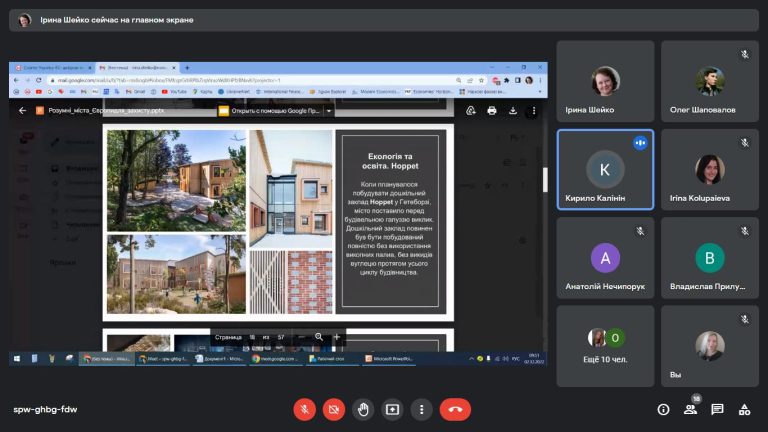The height and width of the screenshot is (432, 768).
Task: Raise your hand in the meeting
Action: [x=363, y=409]
